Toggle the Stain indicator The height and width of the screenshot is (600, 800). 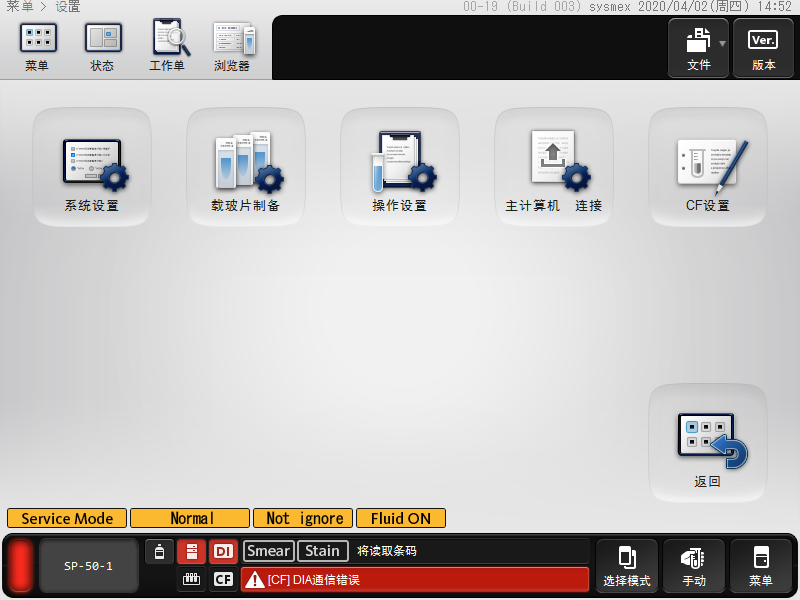pyautogui.click(x=322, y=551)
